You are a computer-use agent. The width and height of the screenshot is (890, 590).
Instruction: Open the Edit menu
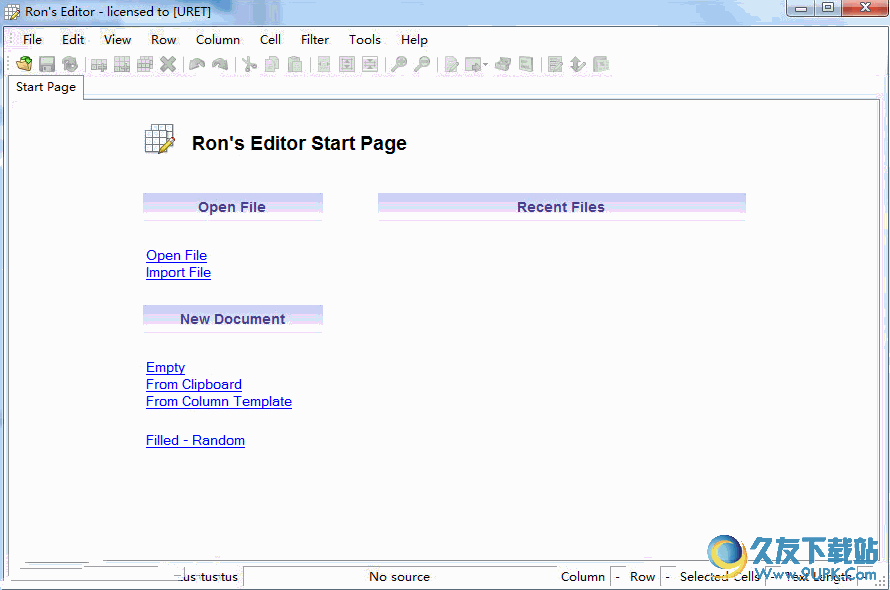coord(73,40)
